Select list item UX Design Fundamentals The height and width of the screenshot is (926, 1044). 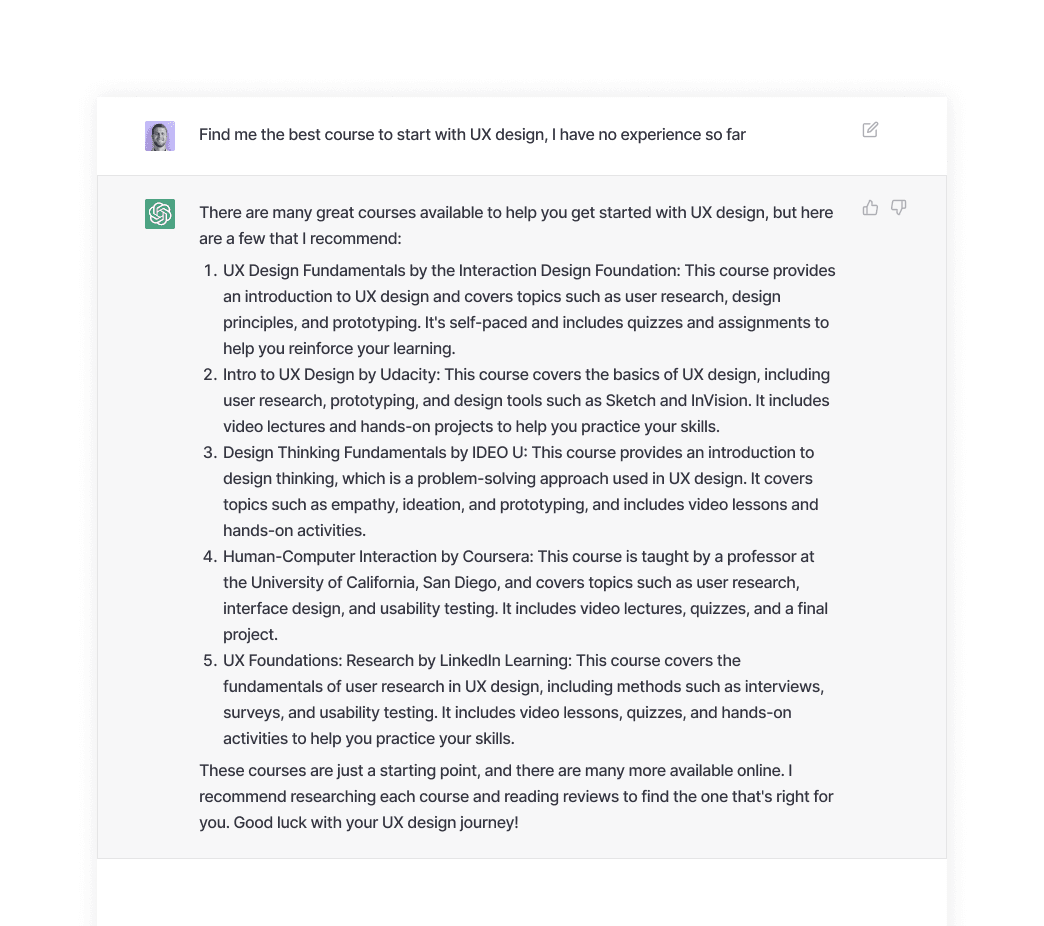(x=529, y=310)
